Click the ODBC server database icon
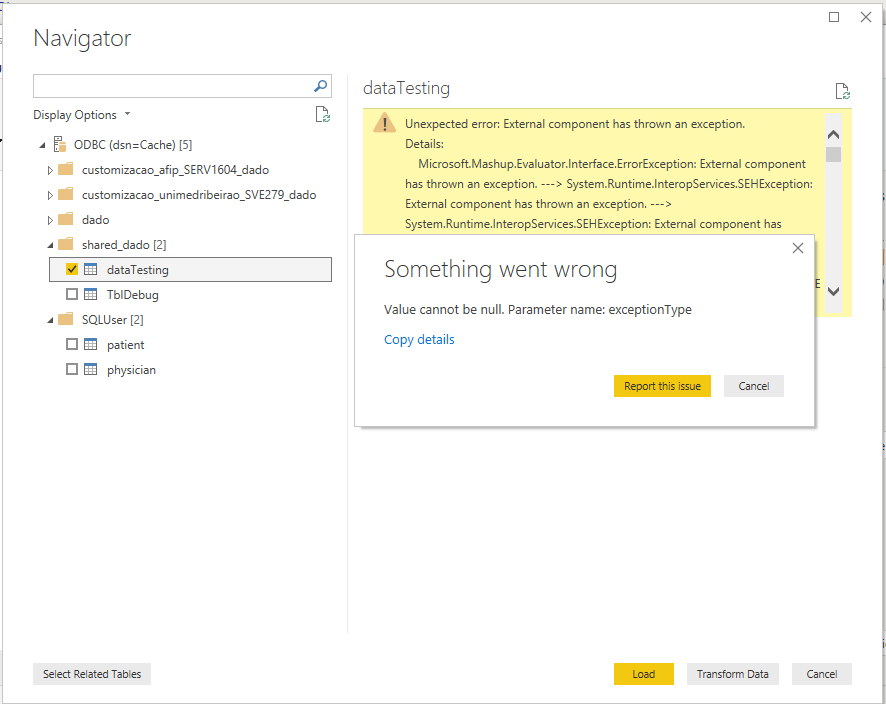 (x=60, y=144)
